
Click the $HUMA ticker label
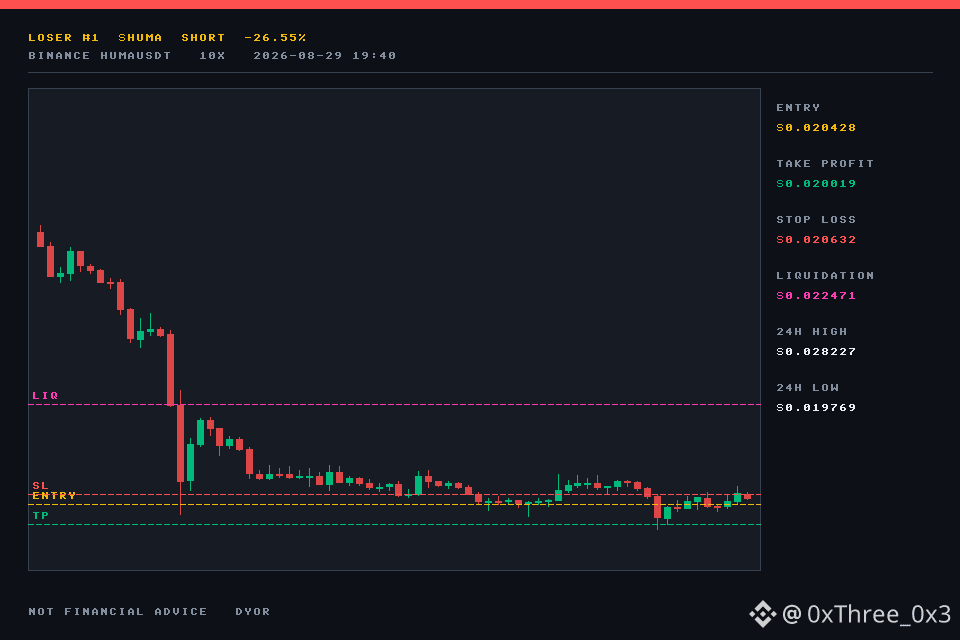(x=140, y=38)
